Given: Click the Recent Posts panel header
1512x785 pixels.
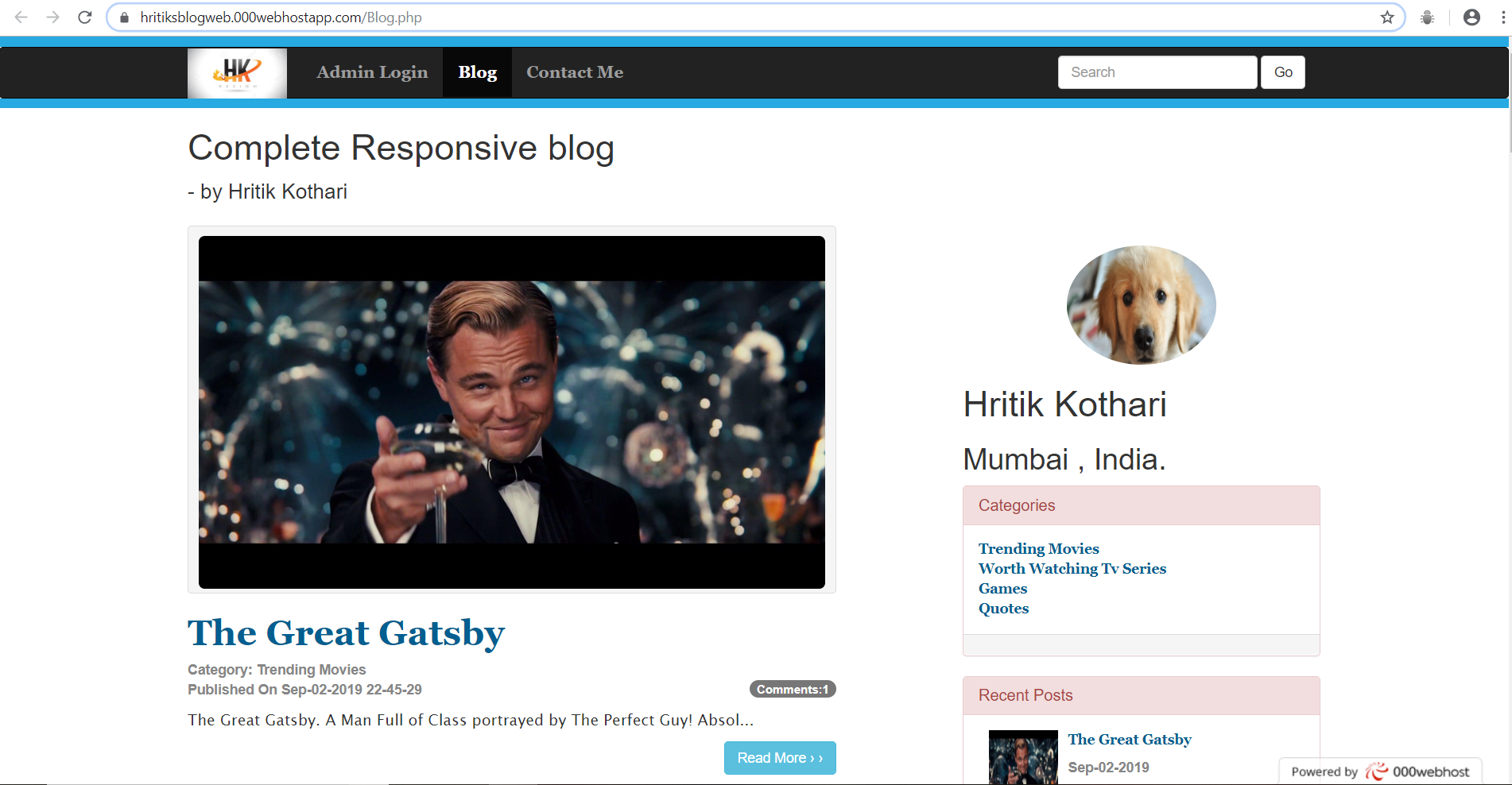Looking at the screenshot, I should click(1142, 695).
